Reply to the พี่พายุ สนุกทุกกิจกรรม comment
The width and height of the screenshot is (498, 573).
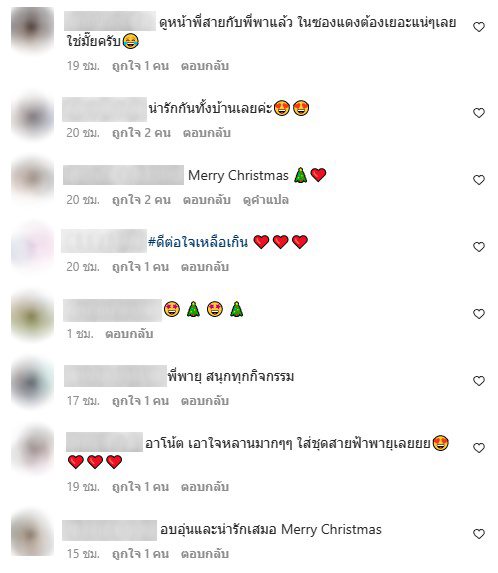(205, 401)
